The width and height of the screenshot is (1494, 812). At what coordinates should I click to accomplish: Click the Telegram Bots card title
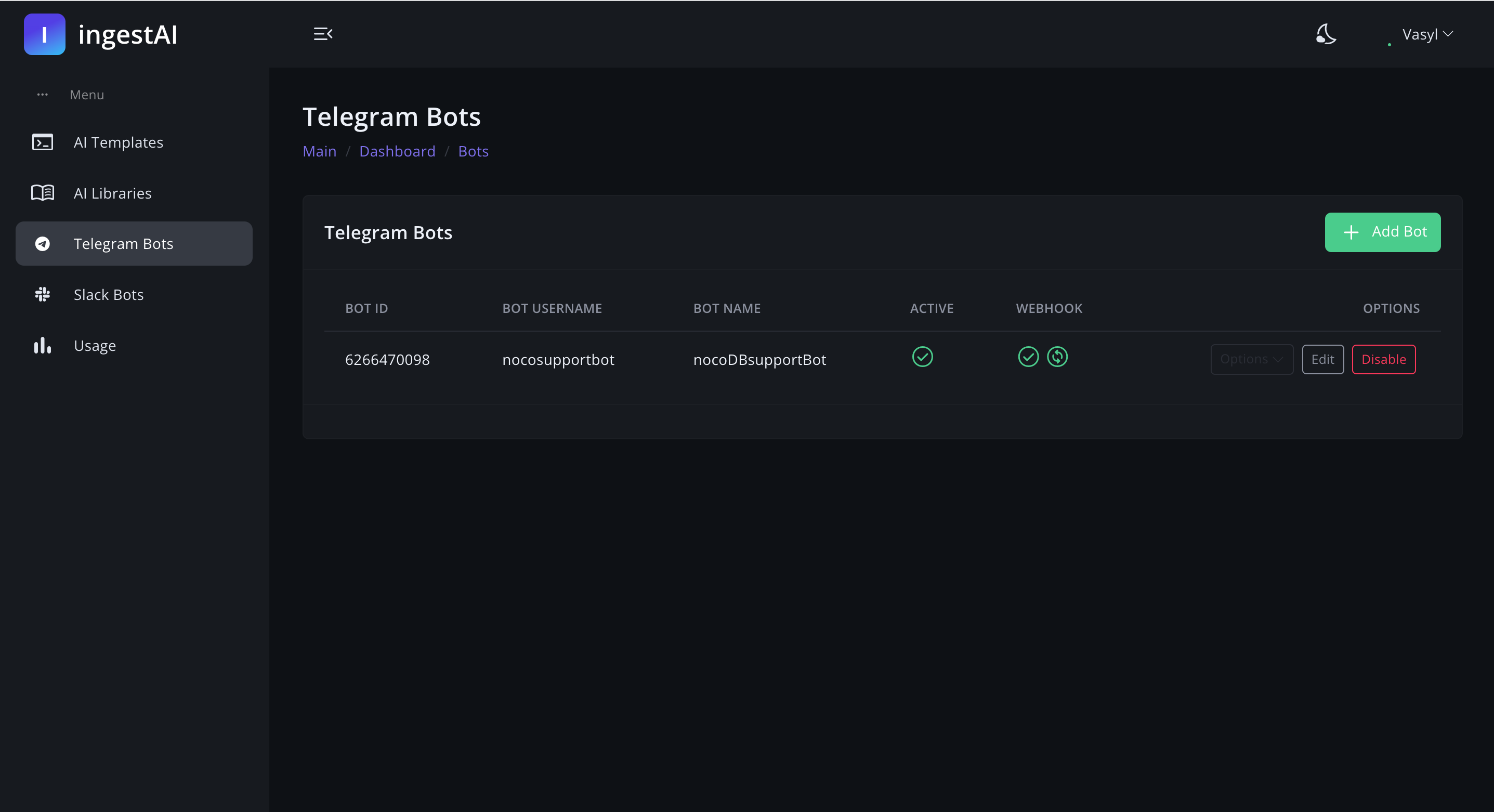[388, 232]
